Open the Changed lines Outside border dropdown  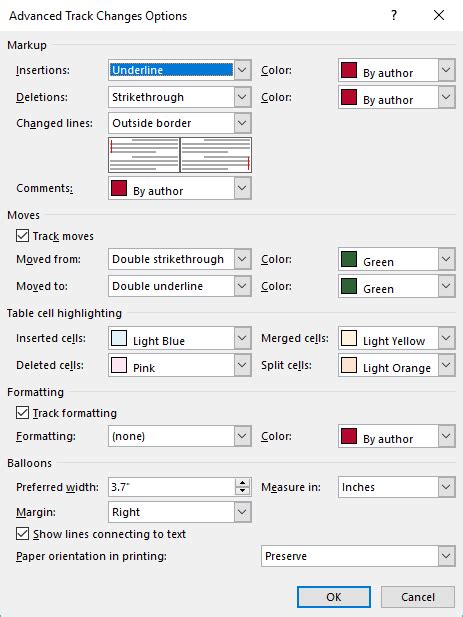[180, 123]
